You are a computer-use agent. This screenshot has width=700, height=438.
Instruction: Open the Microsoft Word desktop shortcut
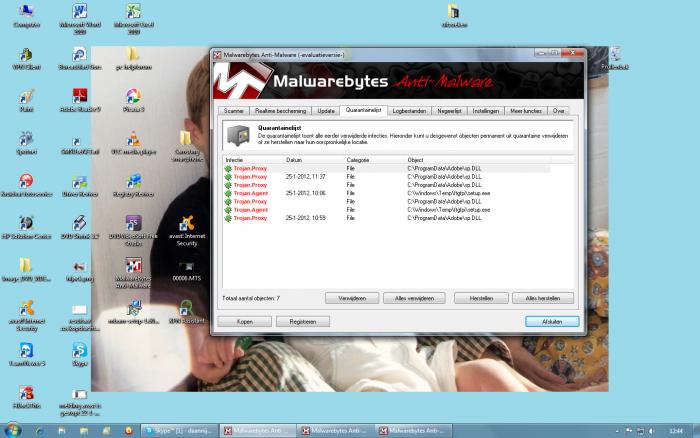pos(80,19)
